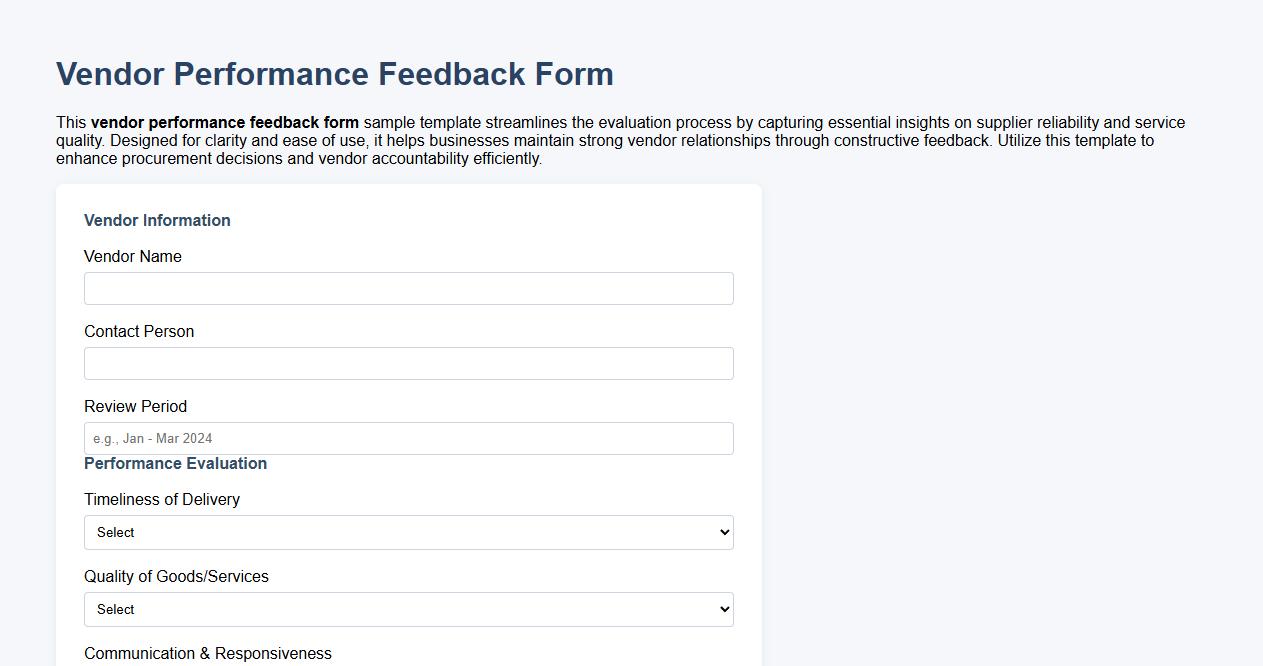Click the chevron on the Timeliness dropdown
The height and width of the screenshot is (666, 1263).
coord(723,532)
